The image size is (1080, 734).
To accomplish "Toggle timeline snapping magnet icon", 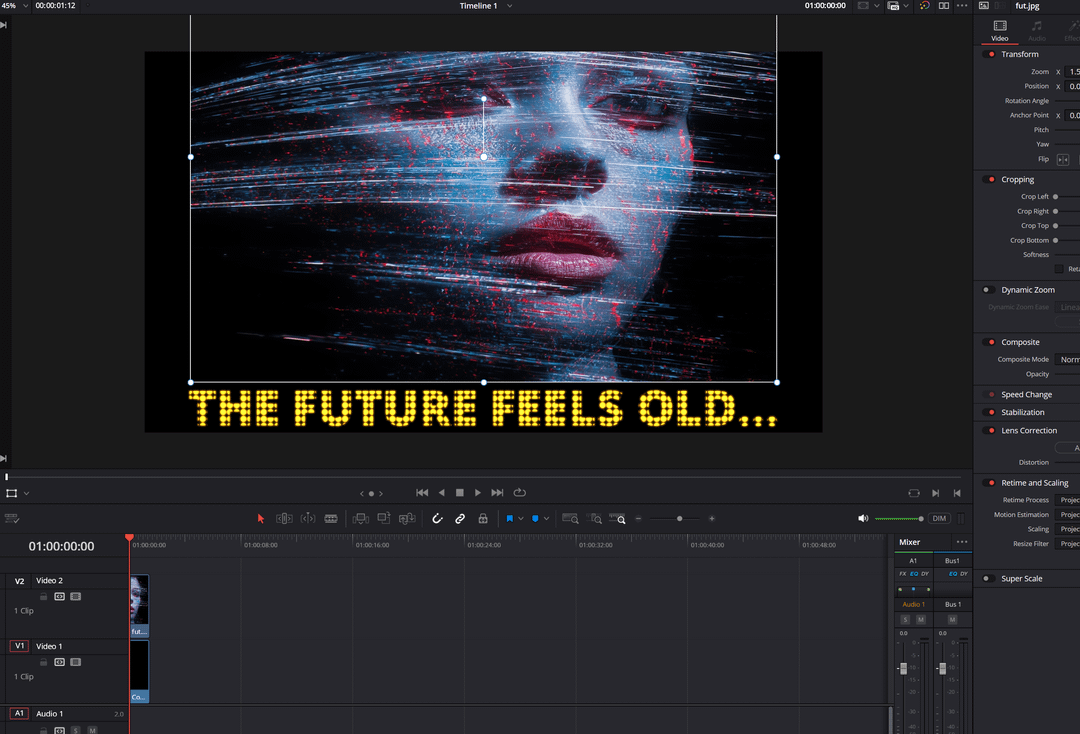I will pyautogui.click(x=437, y=519).
